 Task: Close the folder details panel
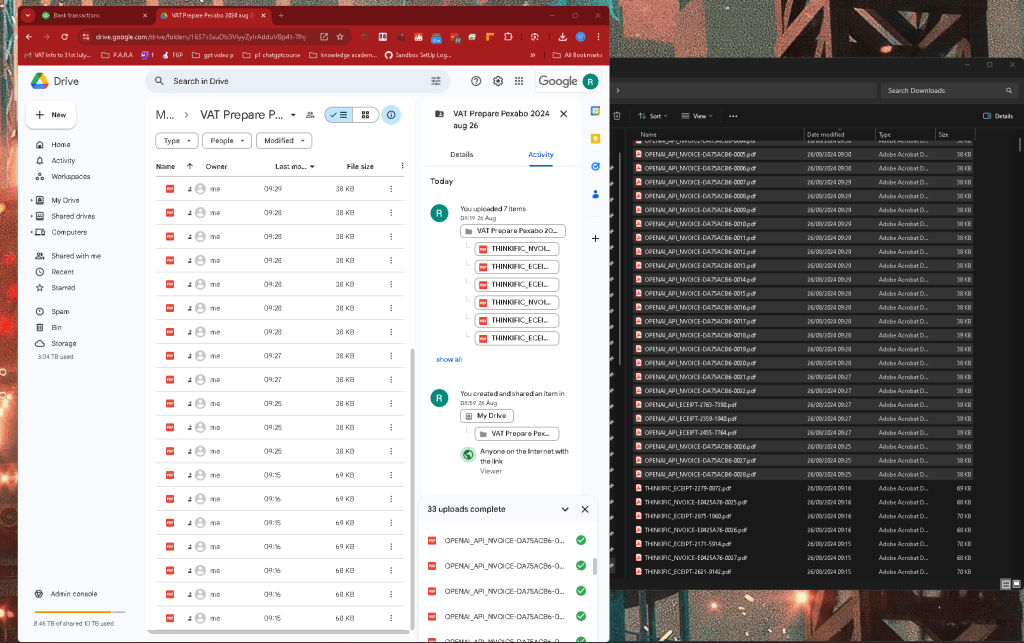tap(564, 114)
